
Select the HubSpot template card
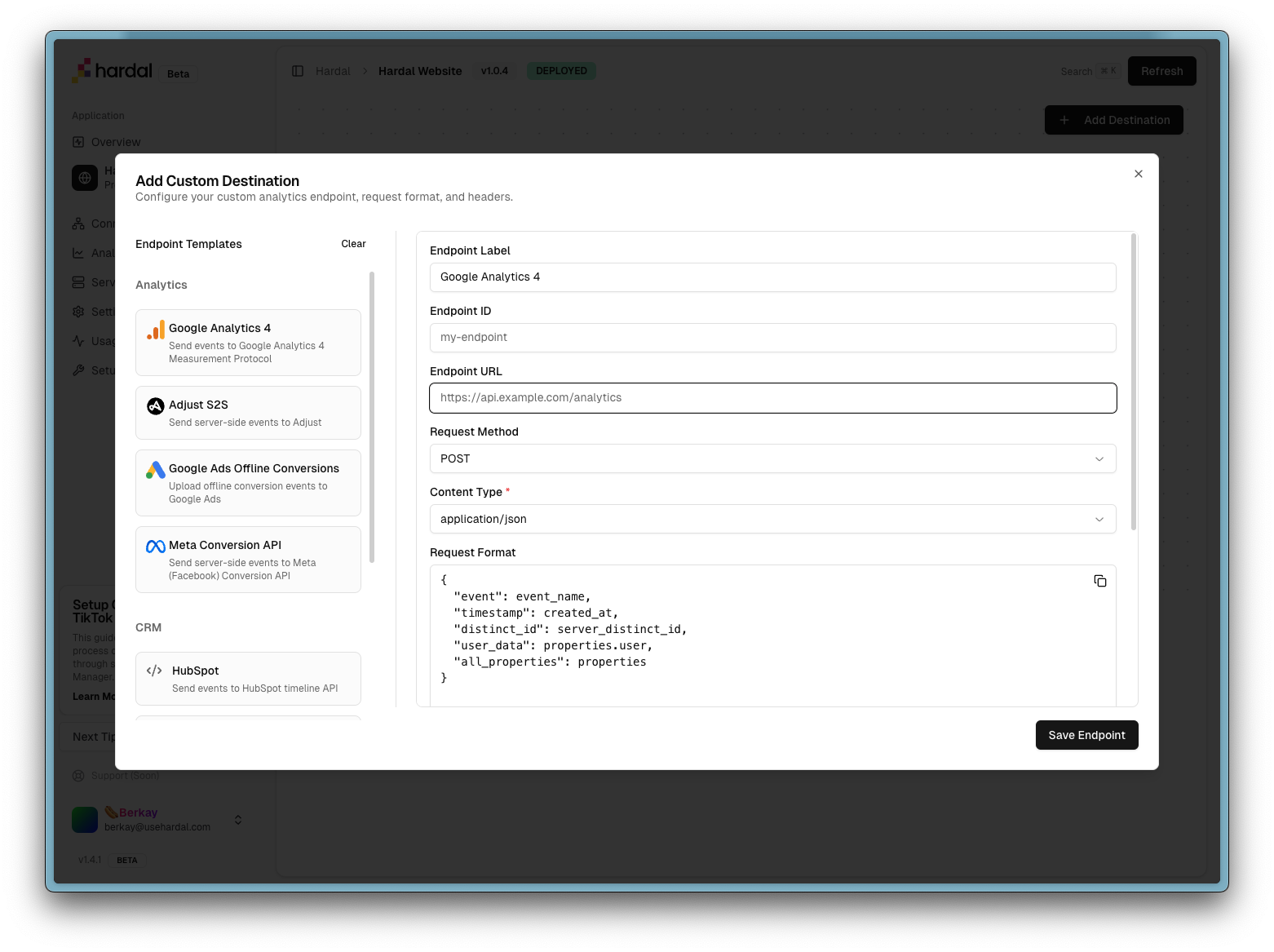tap(248, 679)
